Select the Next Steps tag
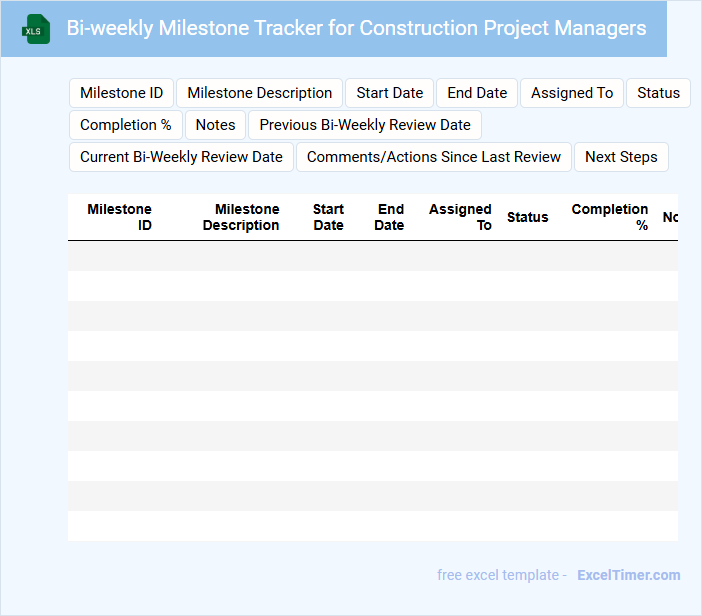 tap(621, 157)
